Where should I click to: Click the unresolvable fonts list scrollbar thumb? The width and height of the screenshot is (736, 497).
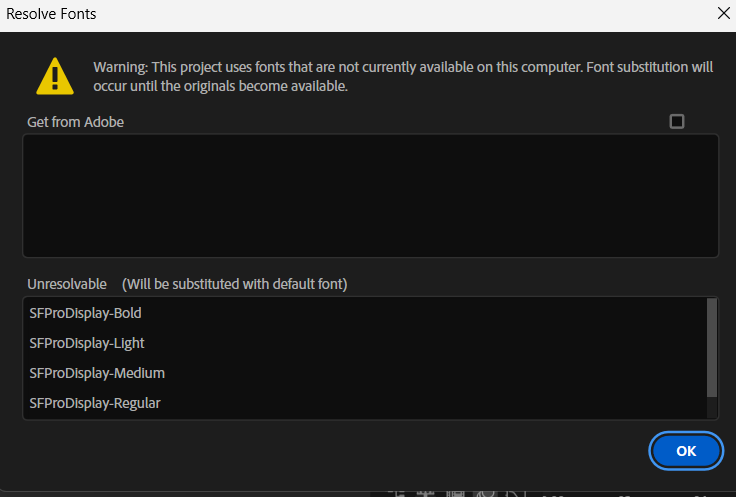pyautogui.click(x=712, y=345)
